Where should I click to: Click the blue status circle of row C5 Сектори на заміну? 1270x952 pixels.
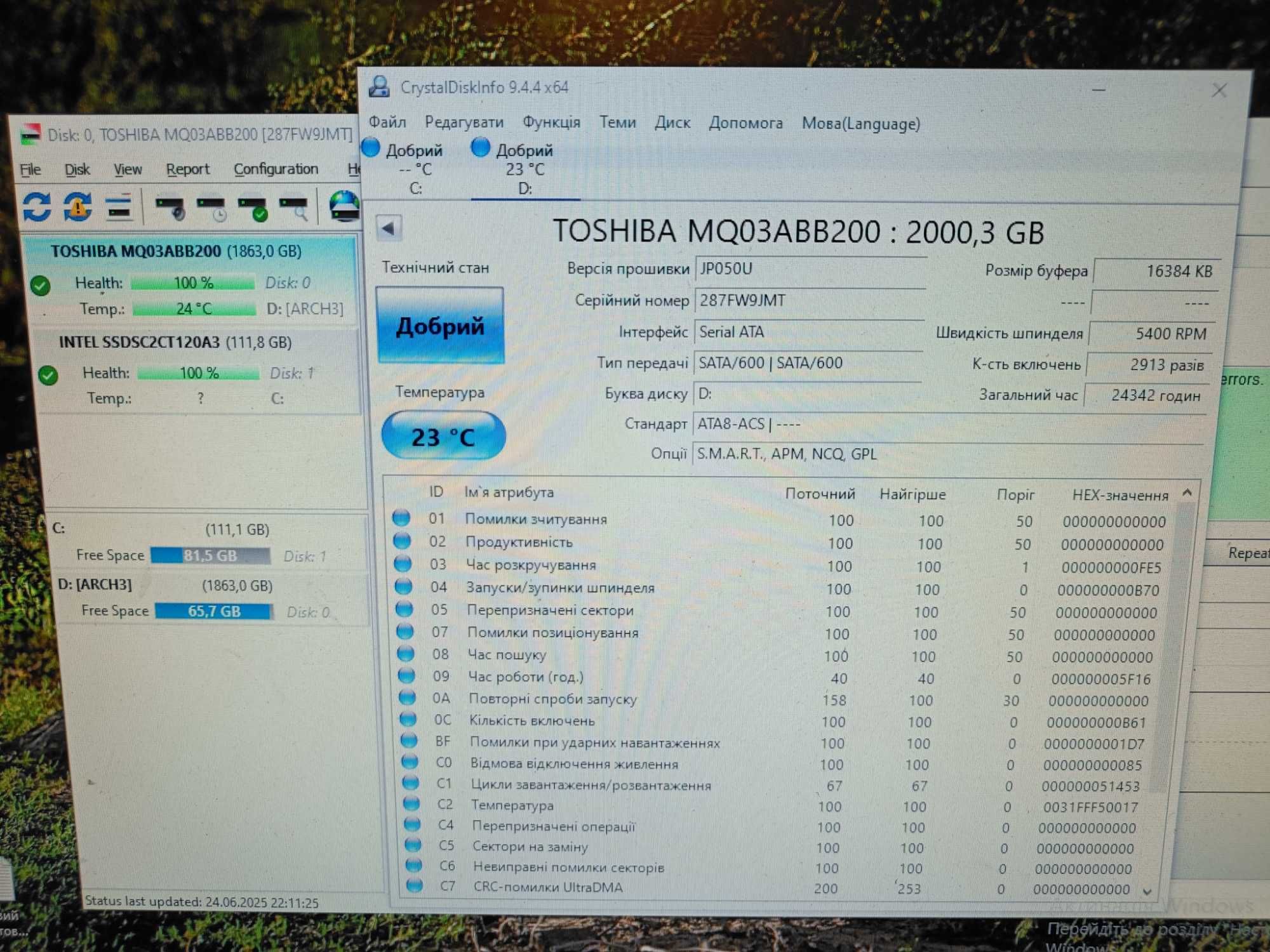[x=413, y=845]
